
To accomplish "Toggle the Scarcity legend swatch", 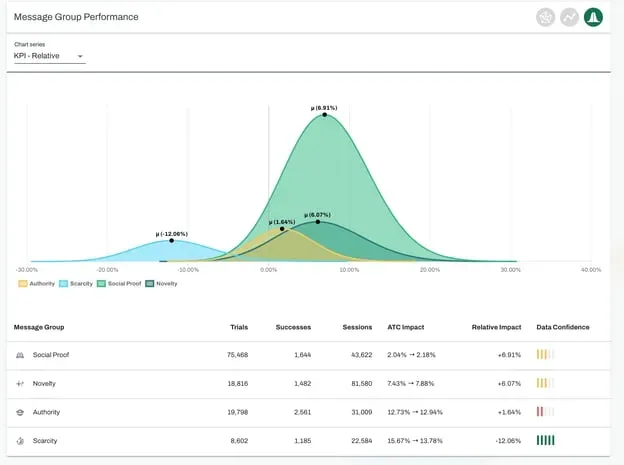I will (63, 284).
